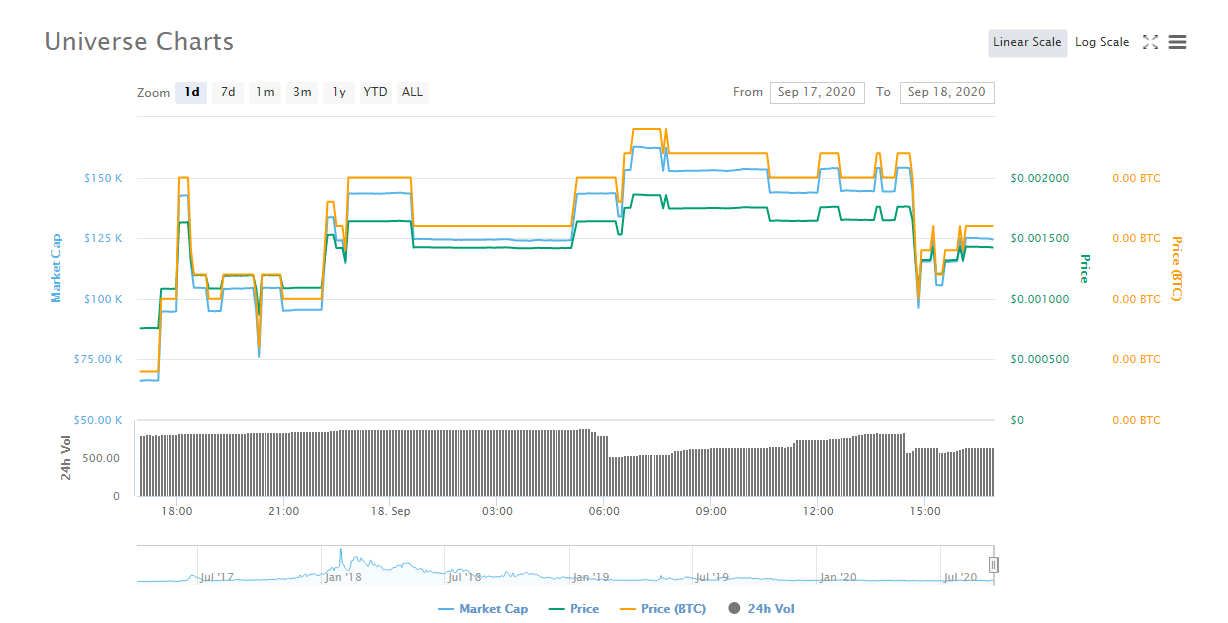Screen dimensions: 1228x623
Task: Choose the 1y zoom option
Action: [x=339, y=92]
